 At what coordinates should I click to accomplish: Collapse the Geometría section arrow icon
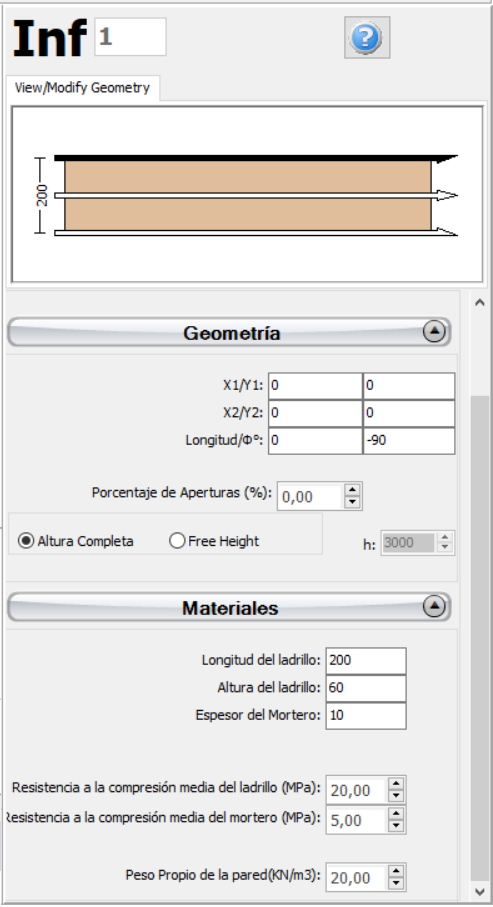[x=433, y=331]
